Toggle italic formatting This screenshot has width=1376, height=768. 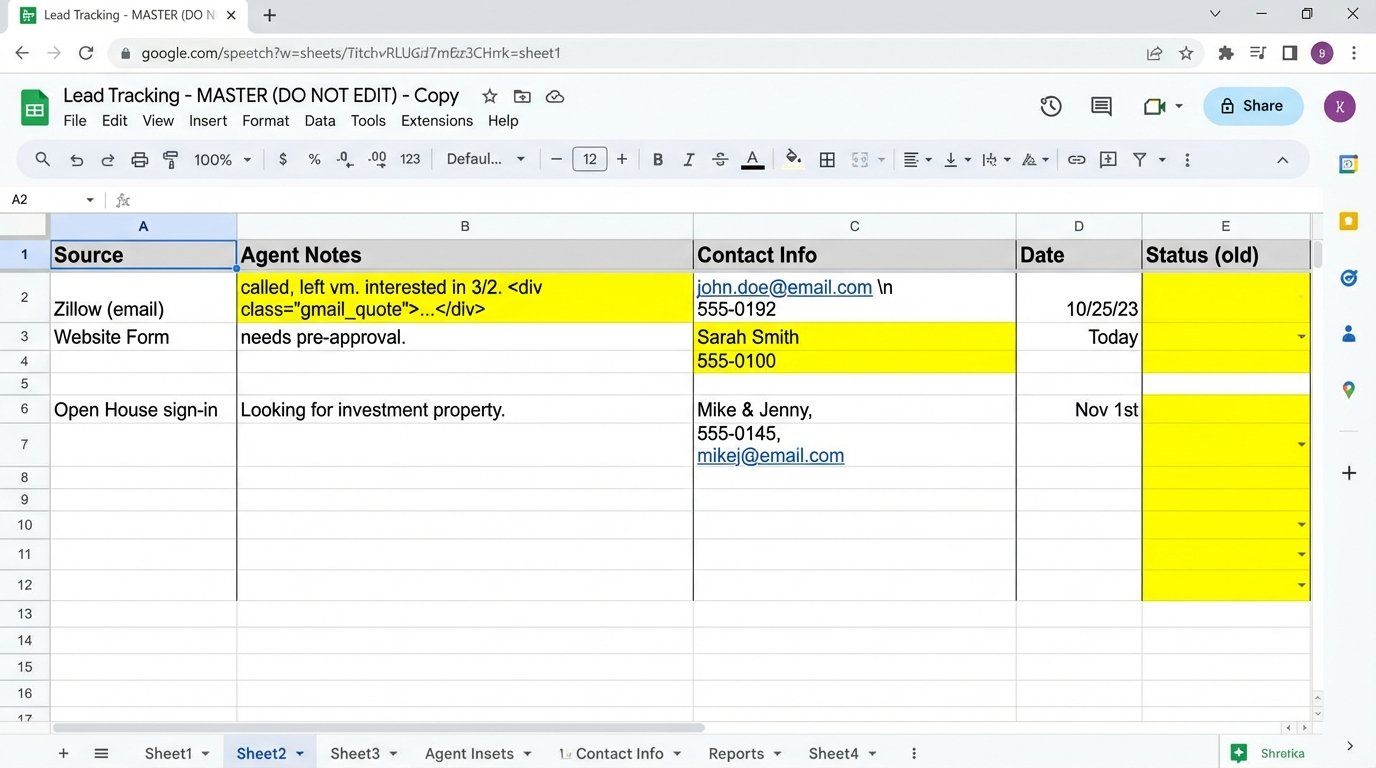688,159
